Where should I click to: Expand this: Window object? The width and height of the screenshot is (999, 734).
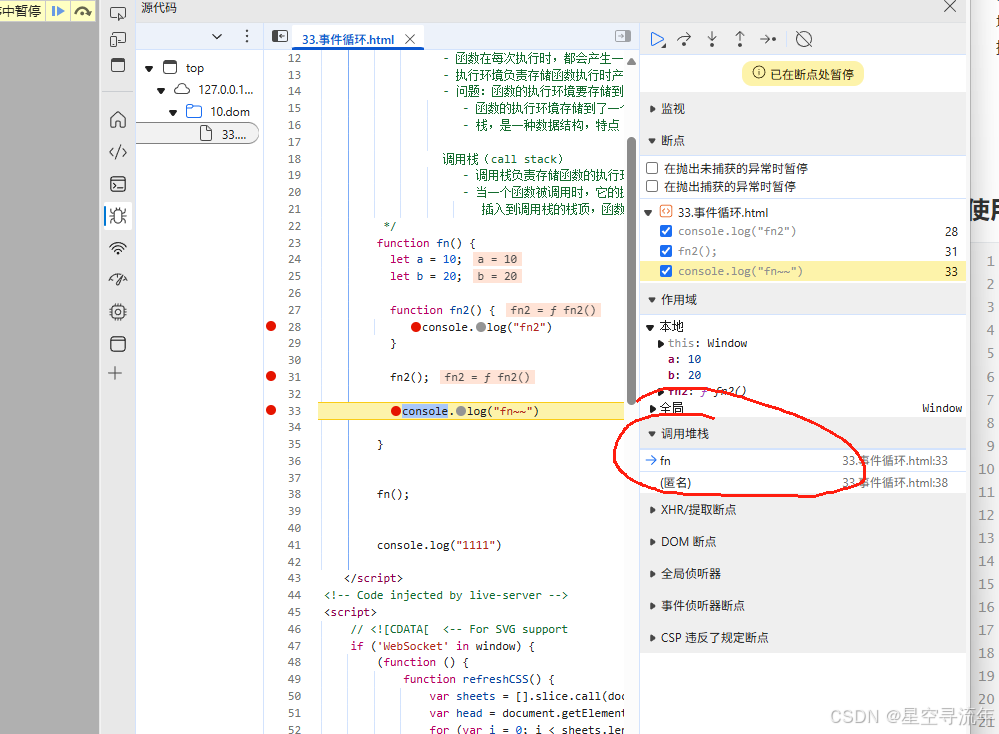coord(661,343)
